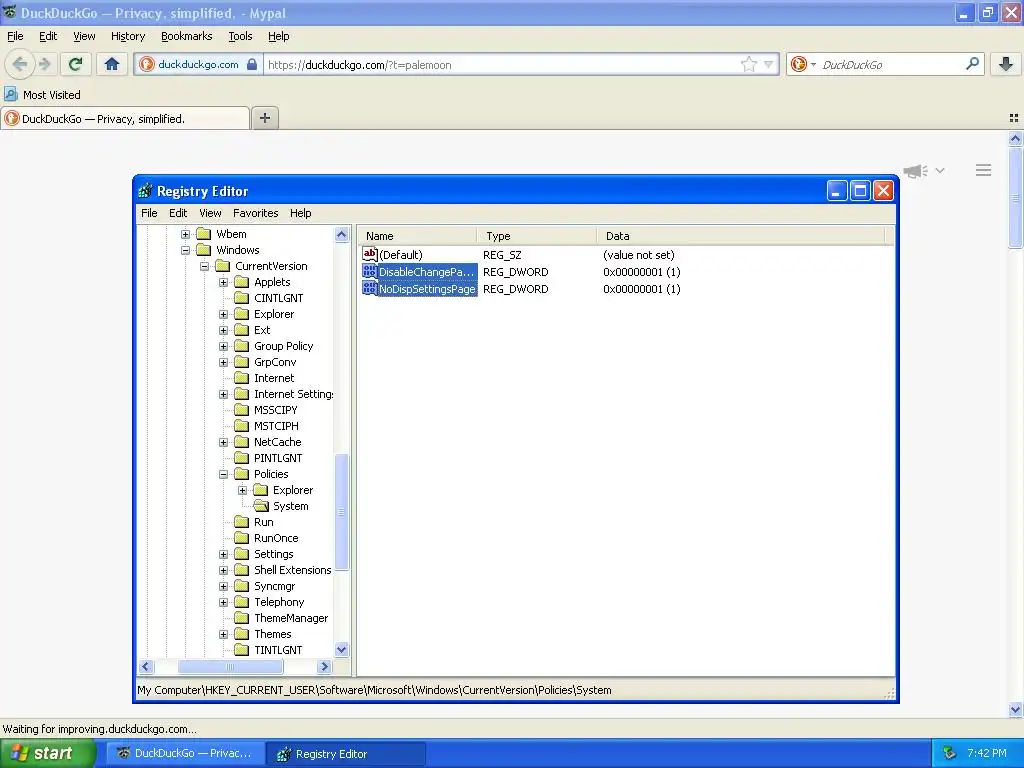
Task: Click the browser Back arrow button
Action: pyautogui.click(x=20, y=64)
